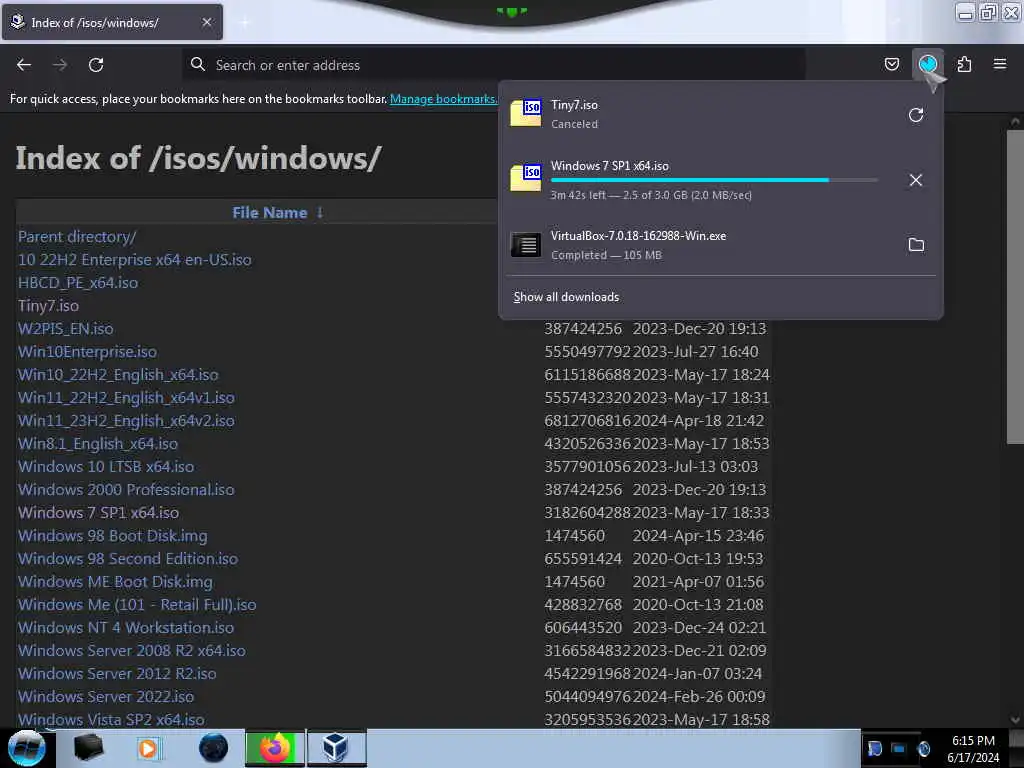This screenshot has height=768, width=1024.
Task: Click the Tiny7.iso file icon in downloads
Action: click(x=526, y=114)
